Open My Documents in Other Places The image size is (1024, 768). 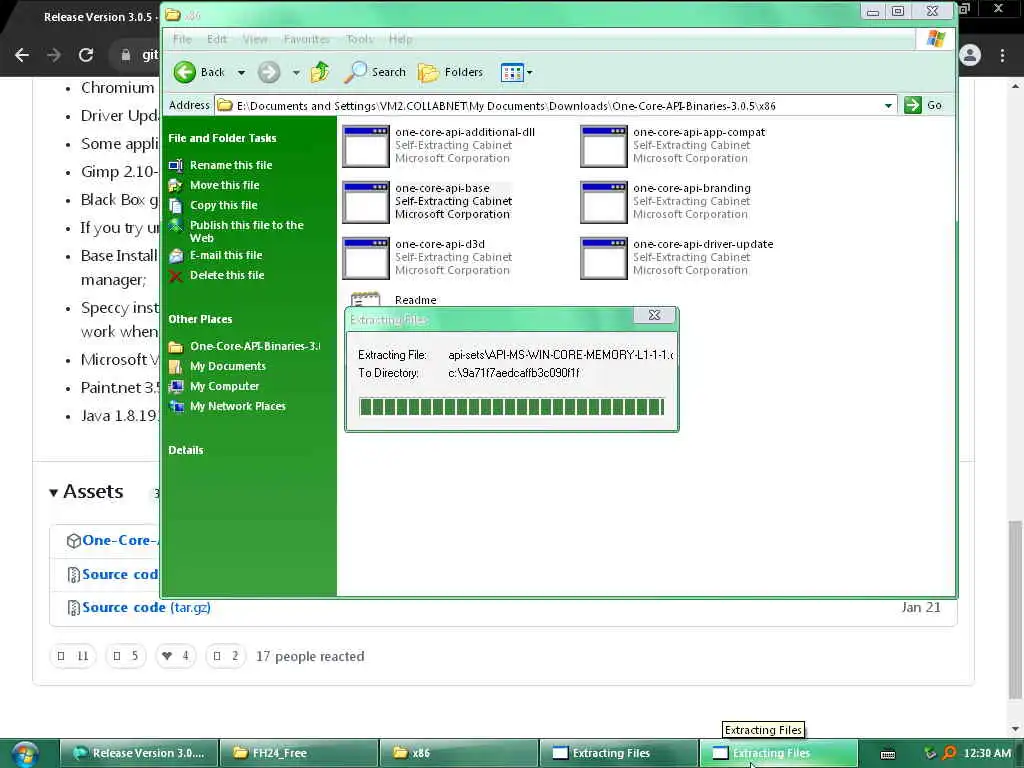click(x=227, y=366)
